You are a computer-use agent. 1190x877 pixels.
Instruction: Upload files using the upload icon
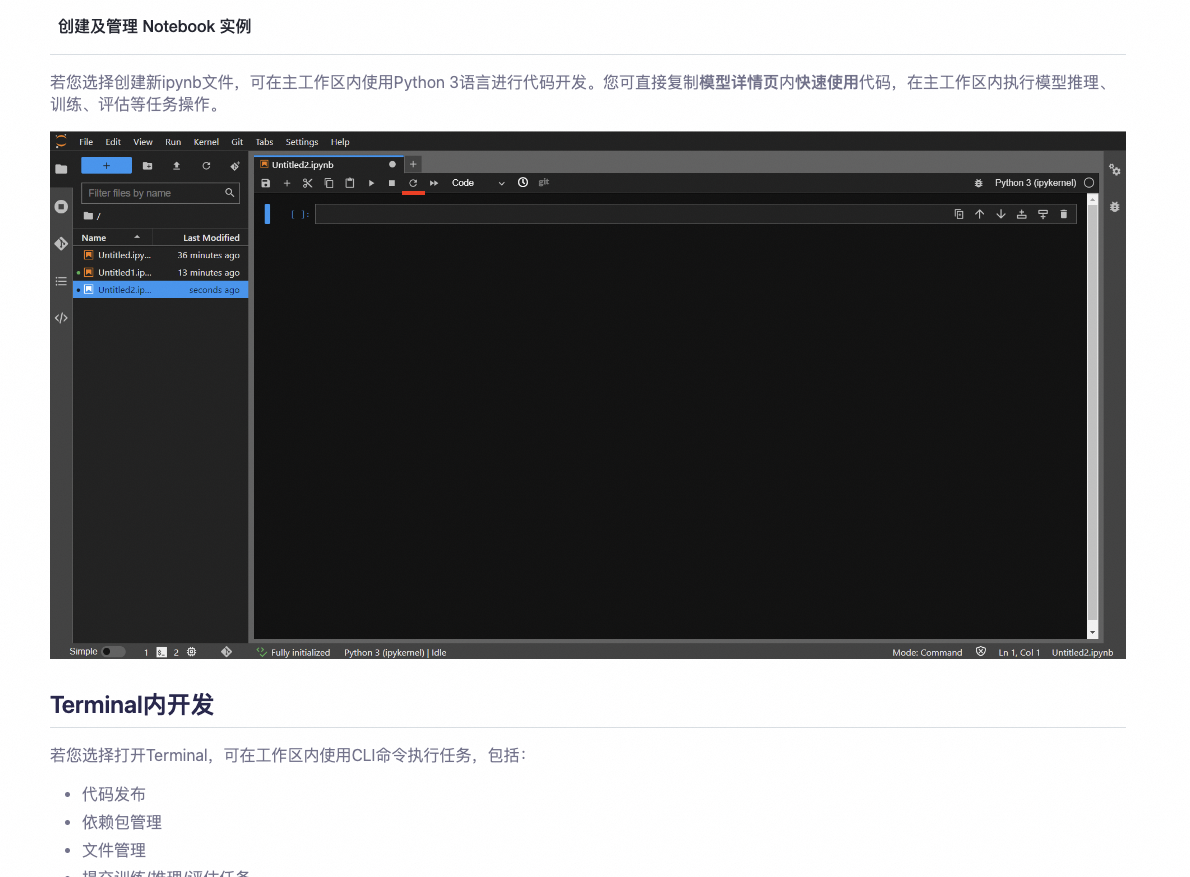[176, 166]
